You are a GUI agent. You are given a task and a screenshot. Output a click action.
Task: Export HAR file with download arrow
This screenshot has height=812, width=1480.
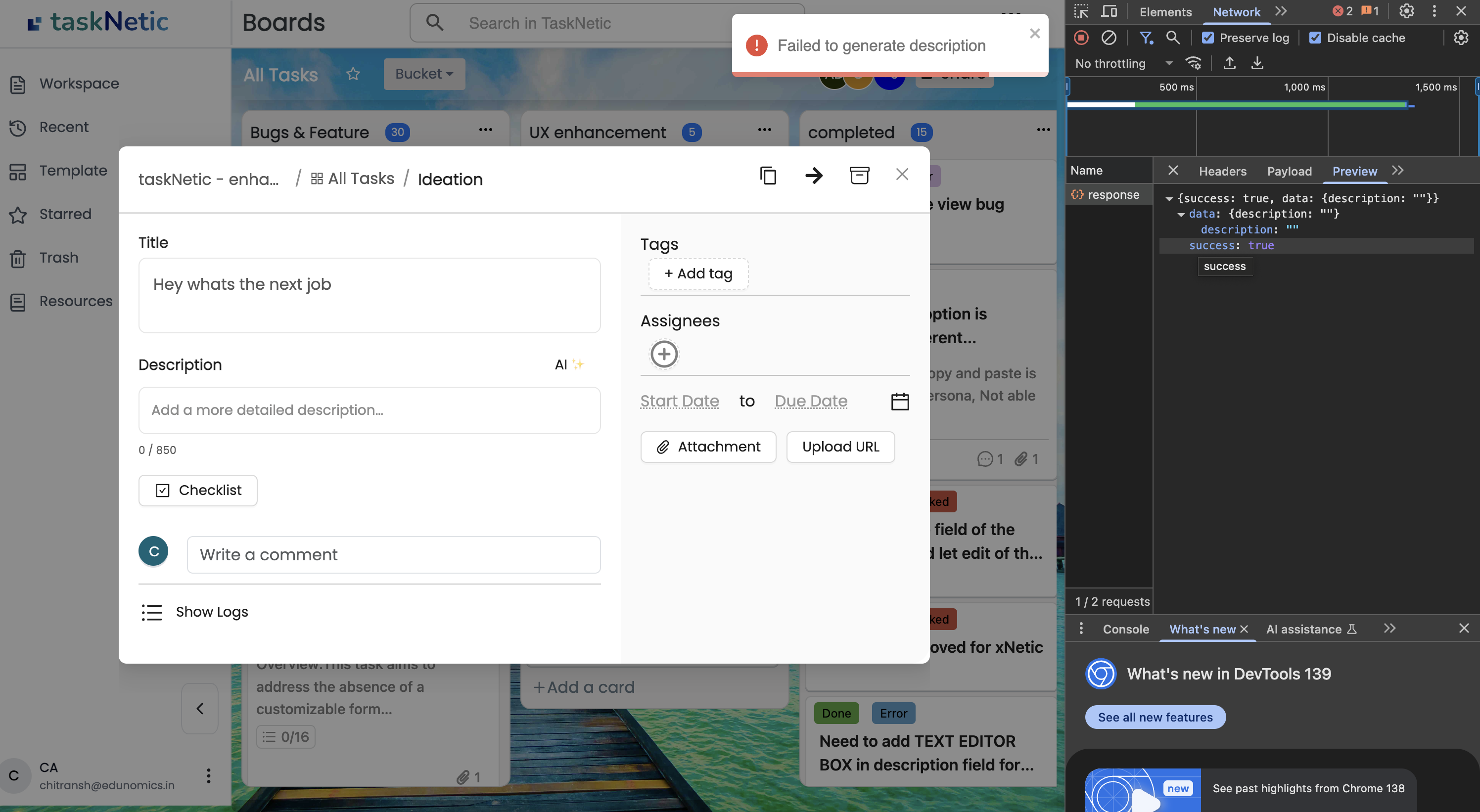pyautogui.click(x=1256, y=63)
